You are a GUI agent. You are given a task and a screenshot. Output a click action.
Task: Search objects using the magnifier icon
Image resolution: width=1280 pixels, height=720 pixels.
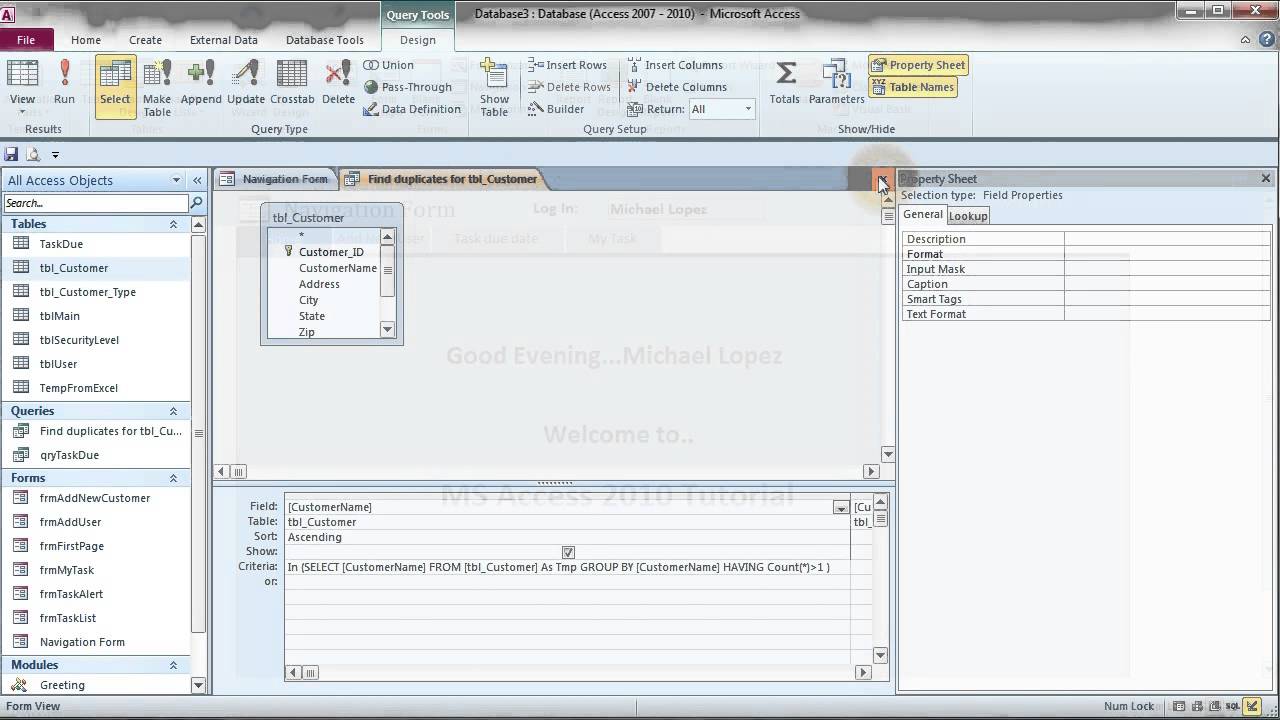point(196,203)
